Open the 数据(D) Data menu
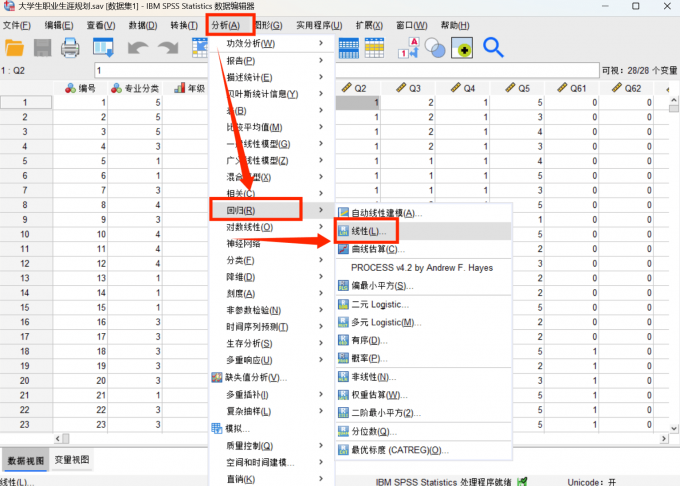 (x=143, y=25)
